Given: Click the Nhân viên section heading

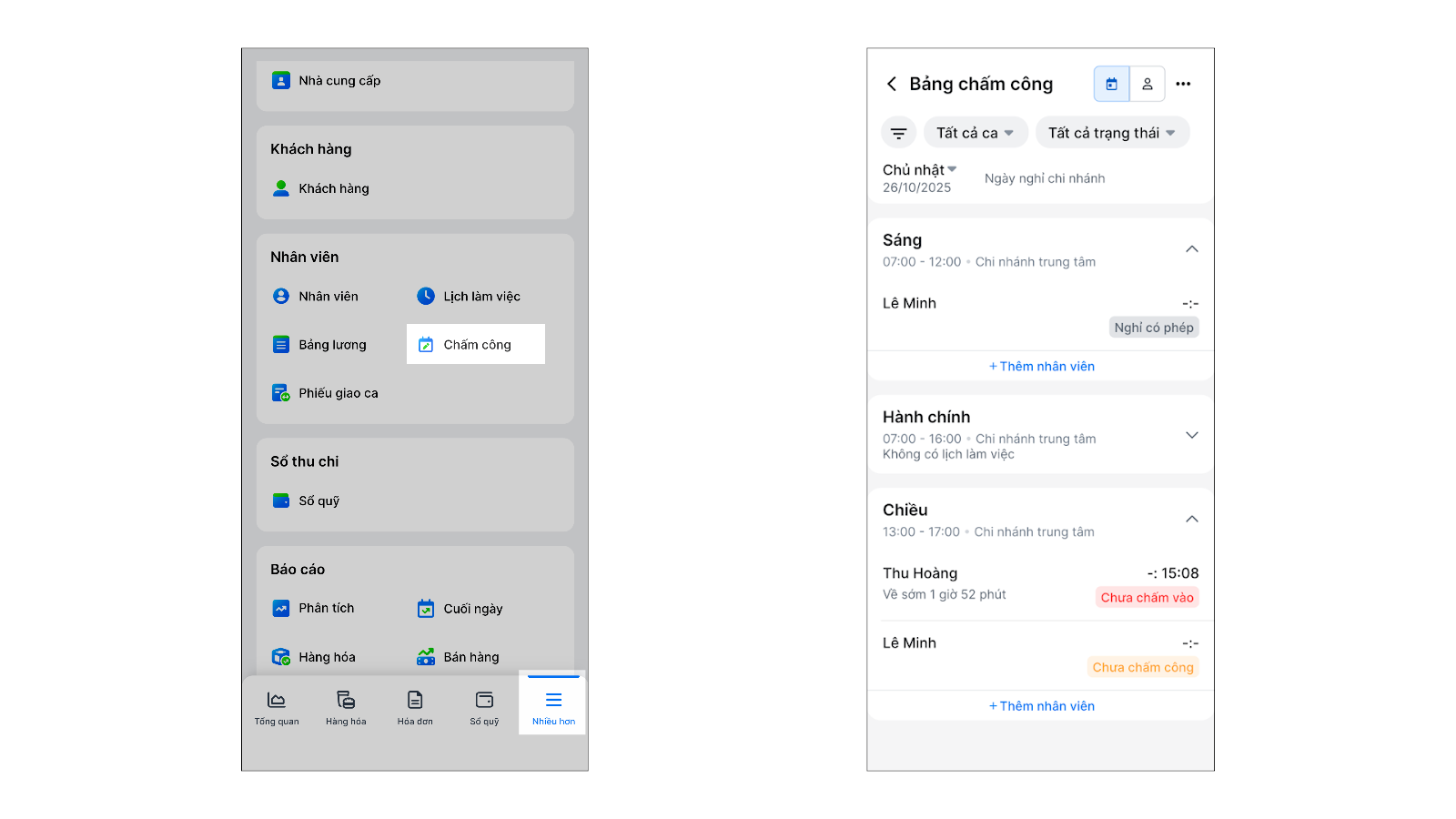Looking at the screenshot, I should (305, 257).
